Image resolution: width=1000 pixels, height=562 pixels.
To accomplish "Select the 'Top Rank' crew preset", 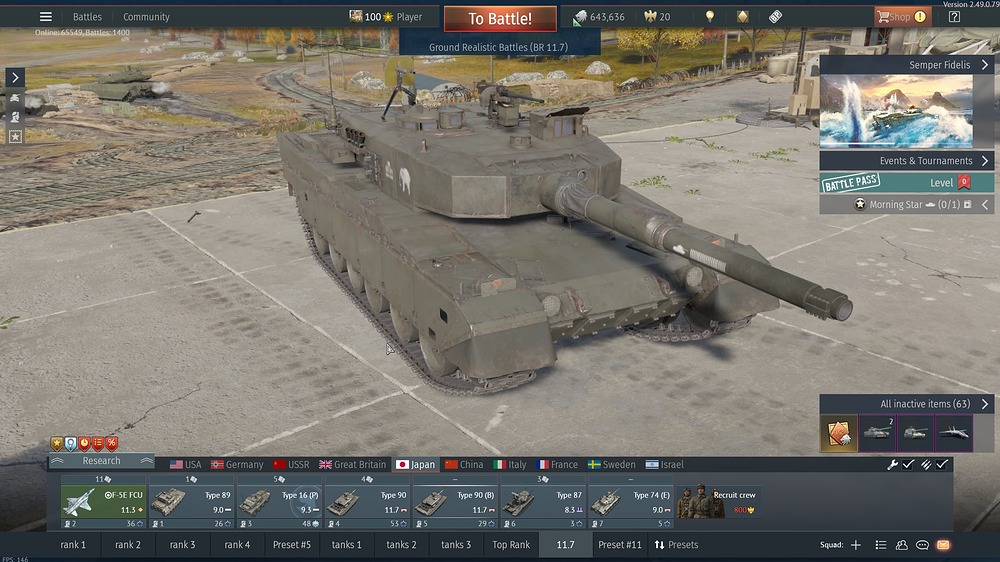I will pyautogui.click(x=511, y=545).
